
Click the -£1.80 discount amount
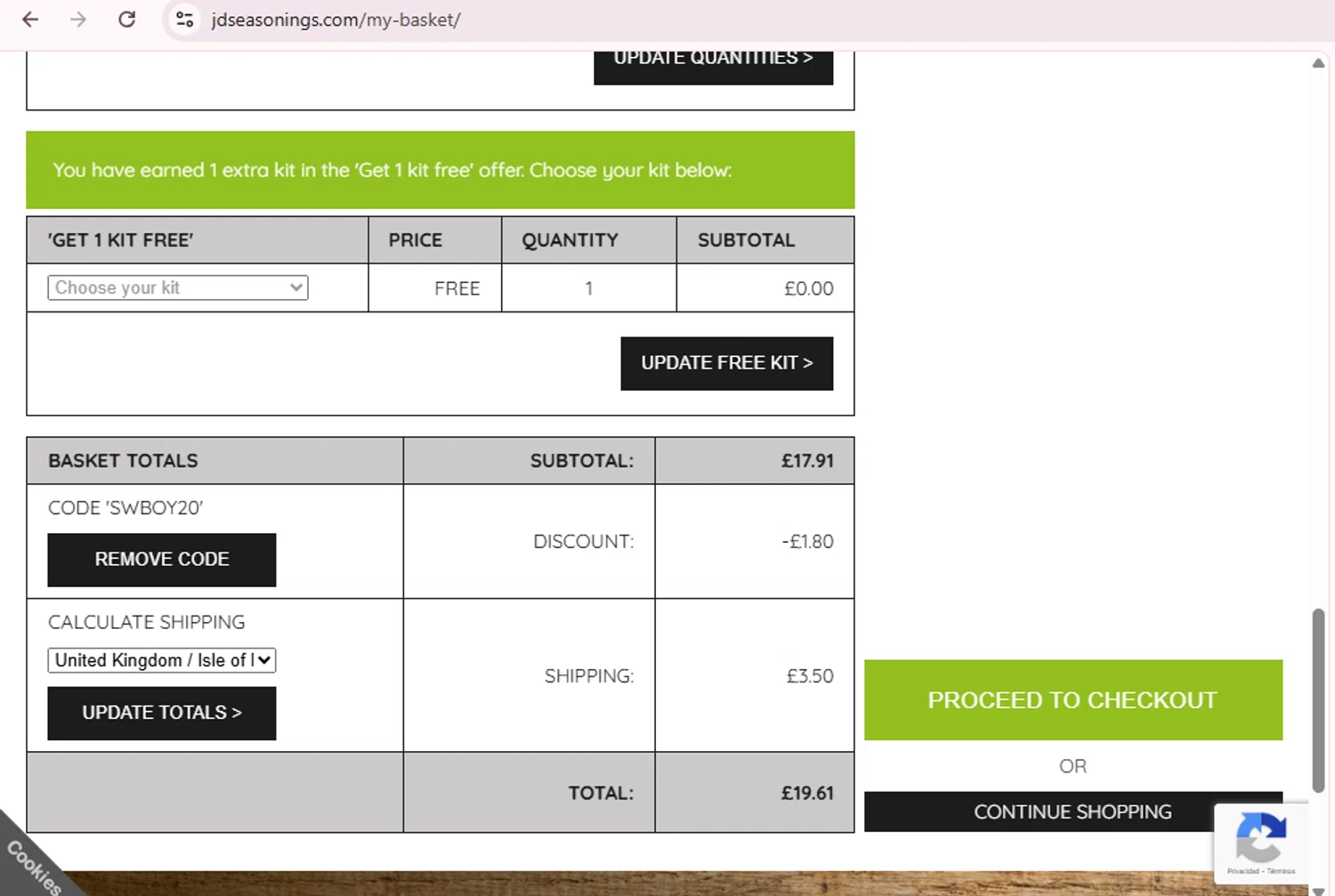pyautogui.click(x=808, y=542)
